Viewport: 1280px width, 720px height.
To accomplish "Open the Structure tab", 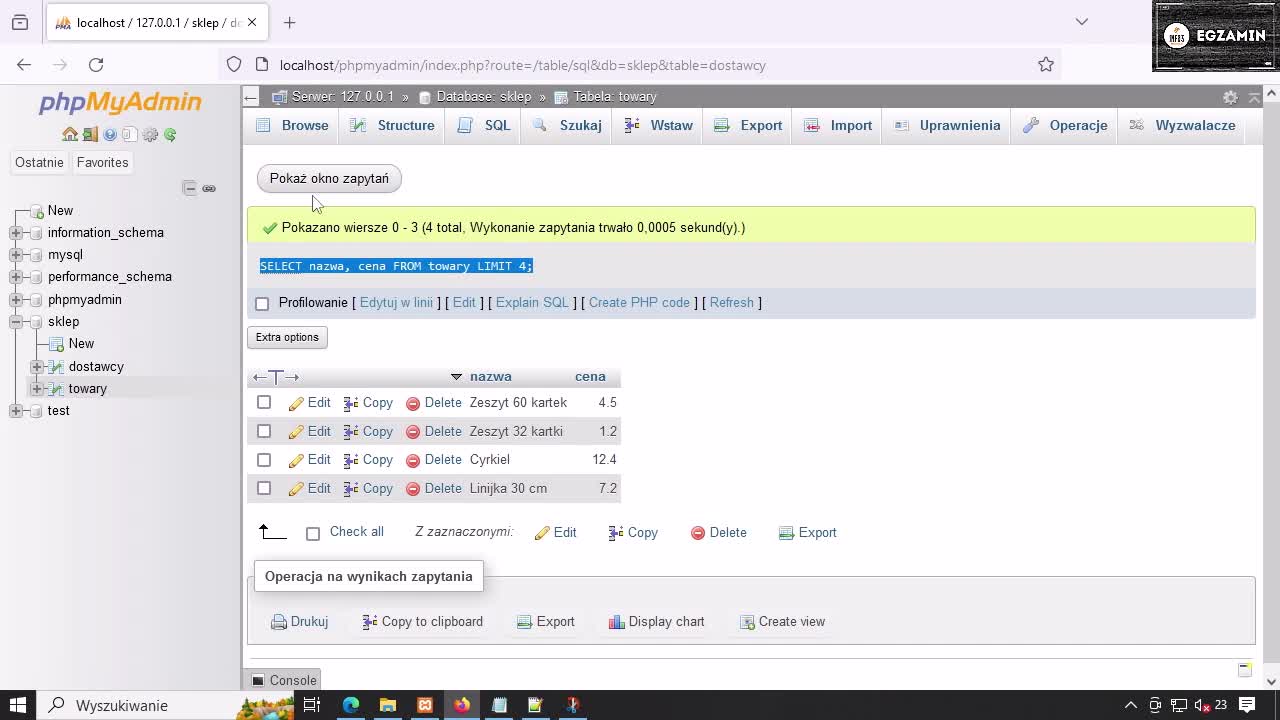I will point(392,125).
